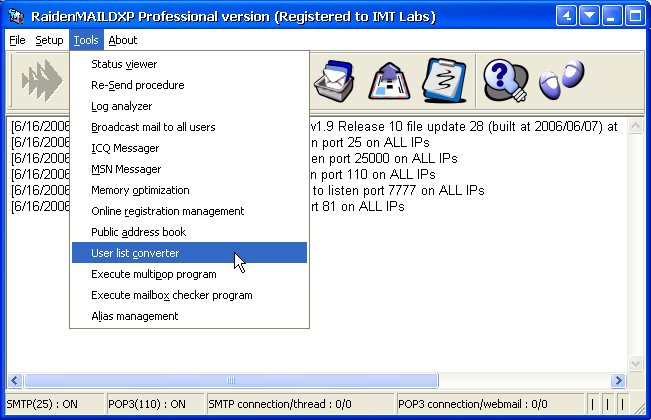Click the up-arrow button in title bar

pyautogui.click(x=566, y=15)
